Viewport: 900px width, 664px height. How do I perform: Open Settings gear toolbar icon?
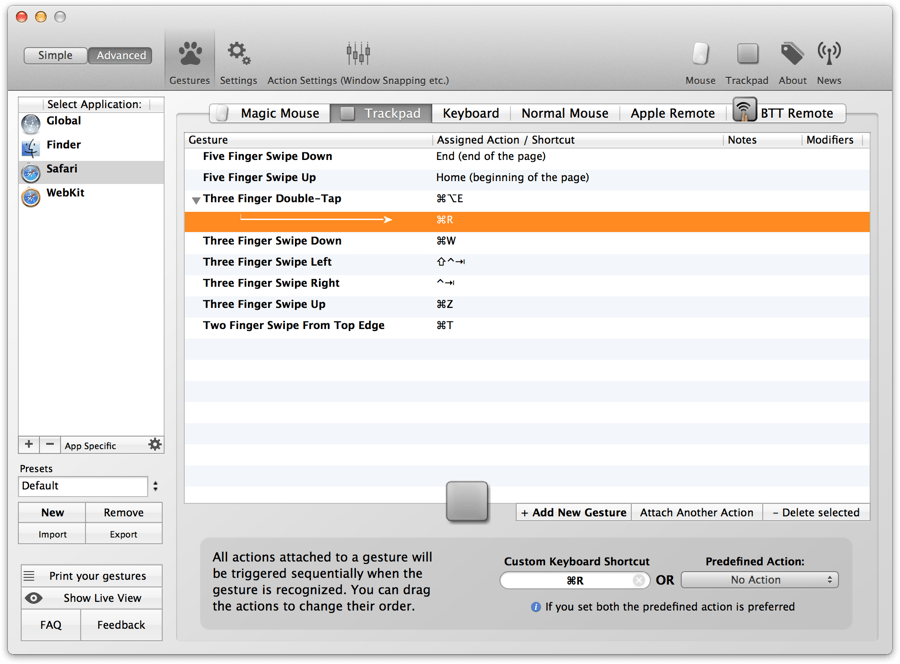click(238, 53)
